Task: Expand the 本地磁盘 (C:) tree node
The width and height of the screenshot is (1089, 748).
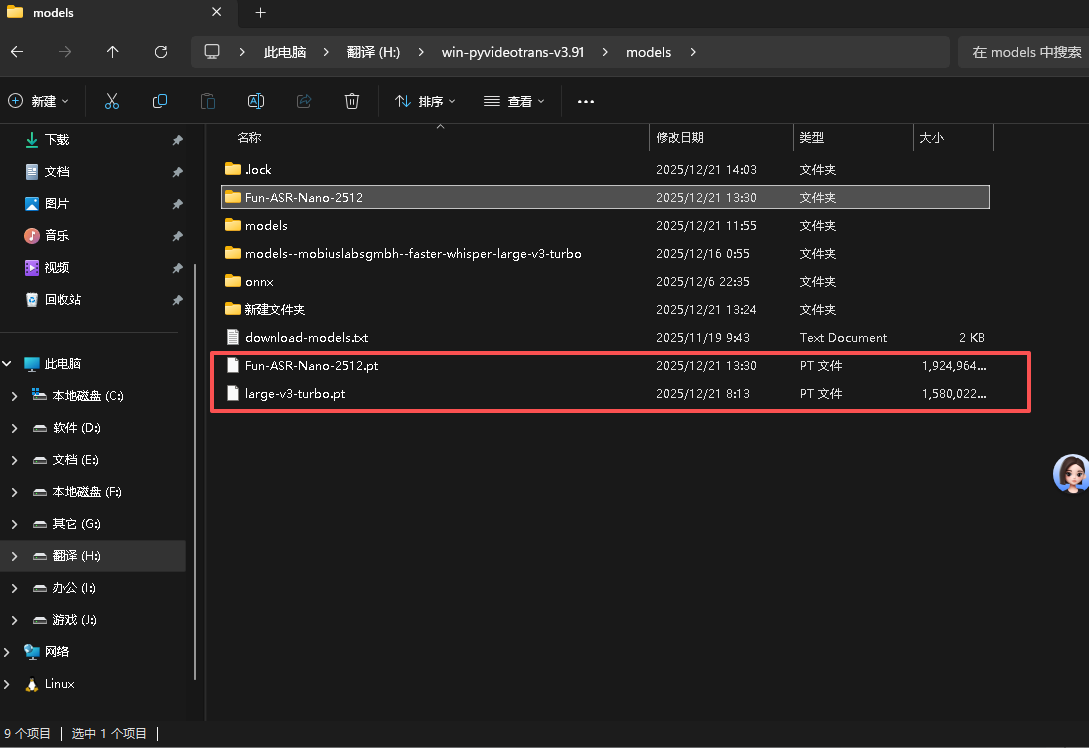Action: [13, 396]
